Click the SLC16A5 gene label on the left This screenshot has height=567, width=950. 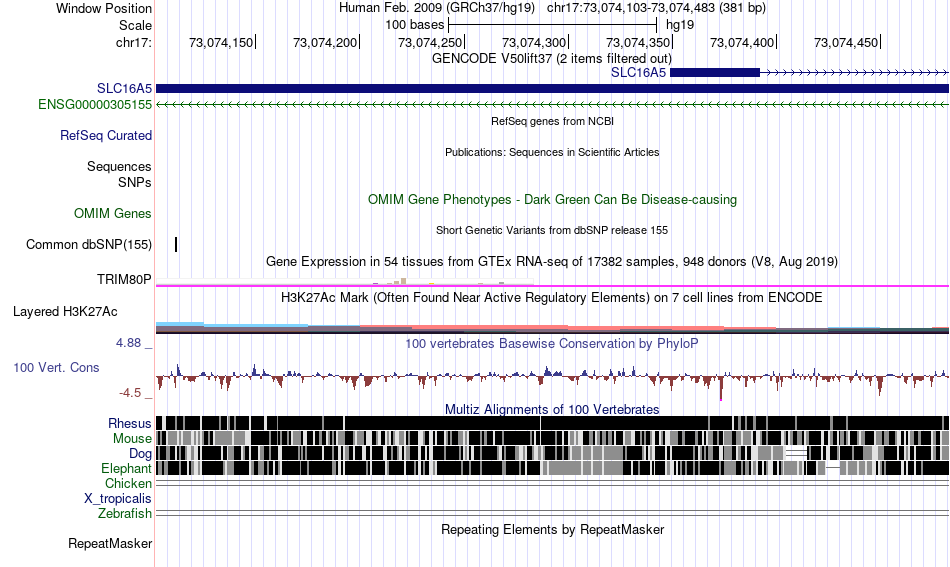pyautogui.click(x=124, y=88)
